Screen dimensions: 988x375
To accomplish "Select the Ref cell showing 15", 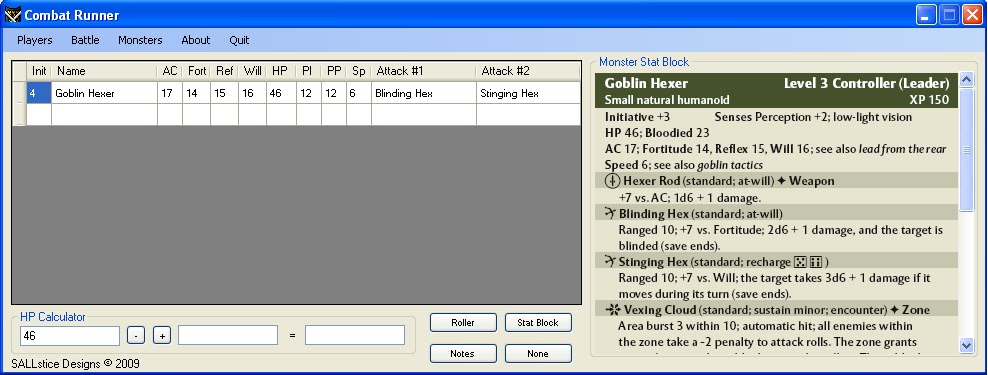I will [x=224, y=93].
